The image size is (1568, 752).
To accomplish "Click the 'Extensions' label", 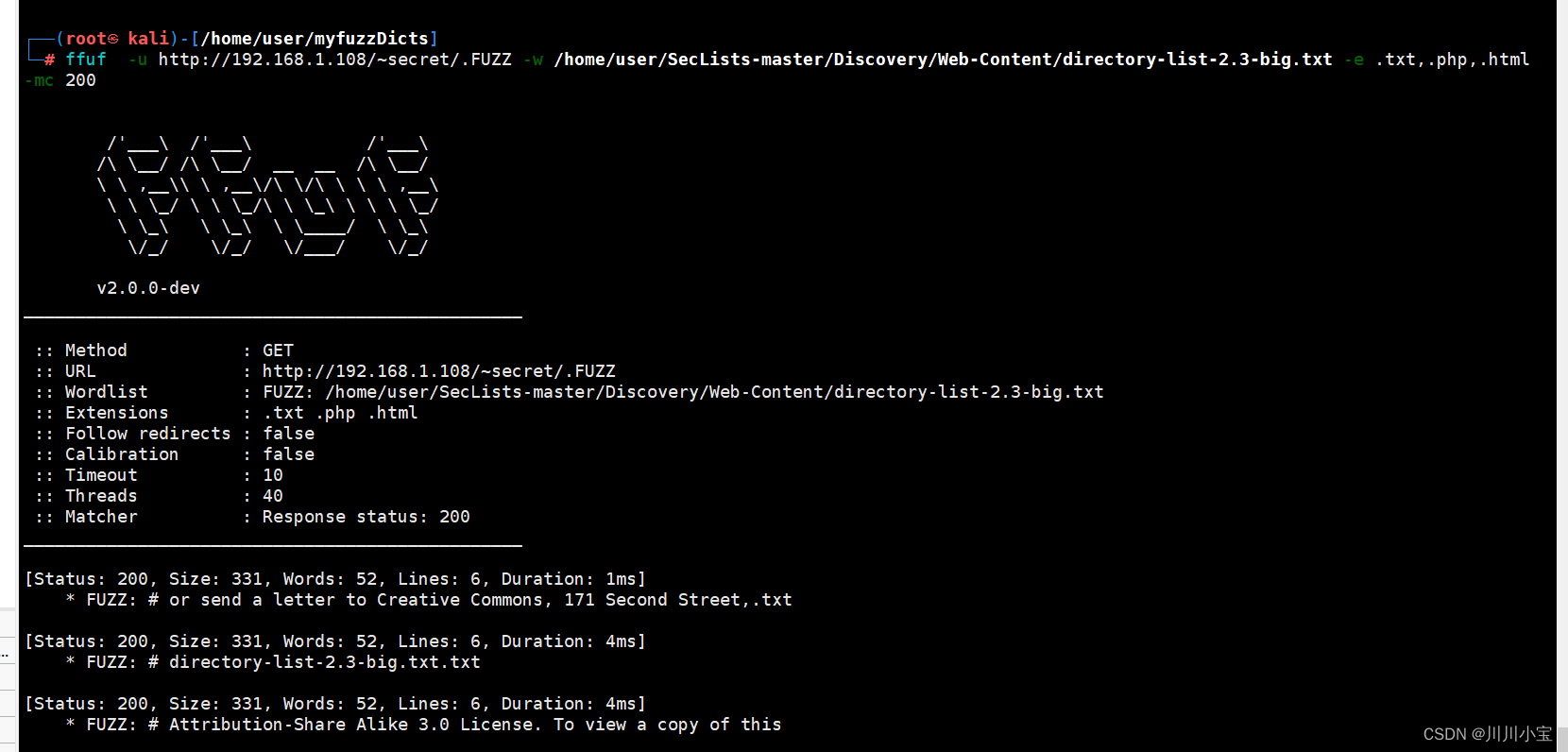I will click(116, 413).
